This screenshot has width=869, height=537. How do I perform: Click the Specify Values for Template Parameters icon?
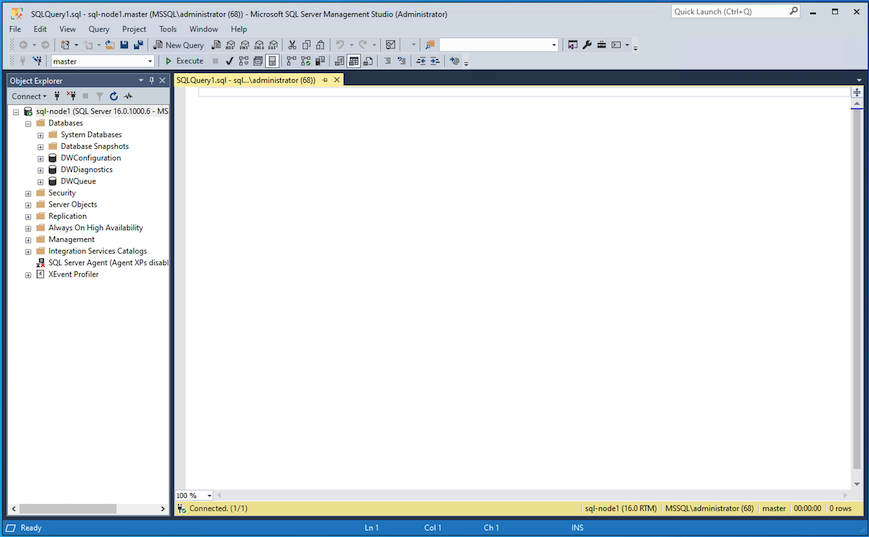click(x=454, y=61)
